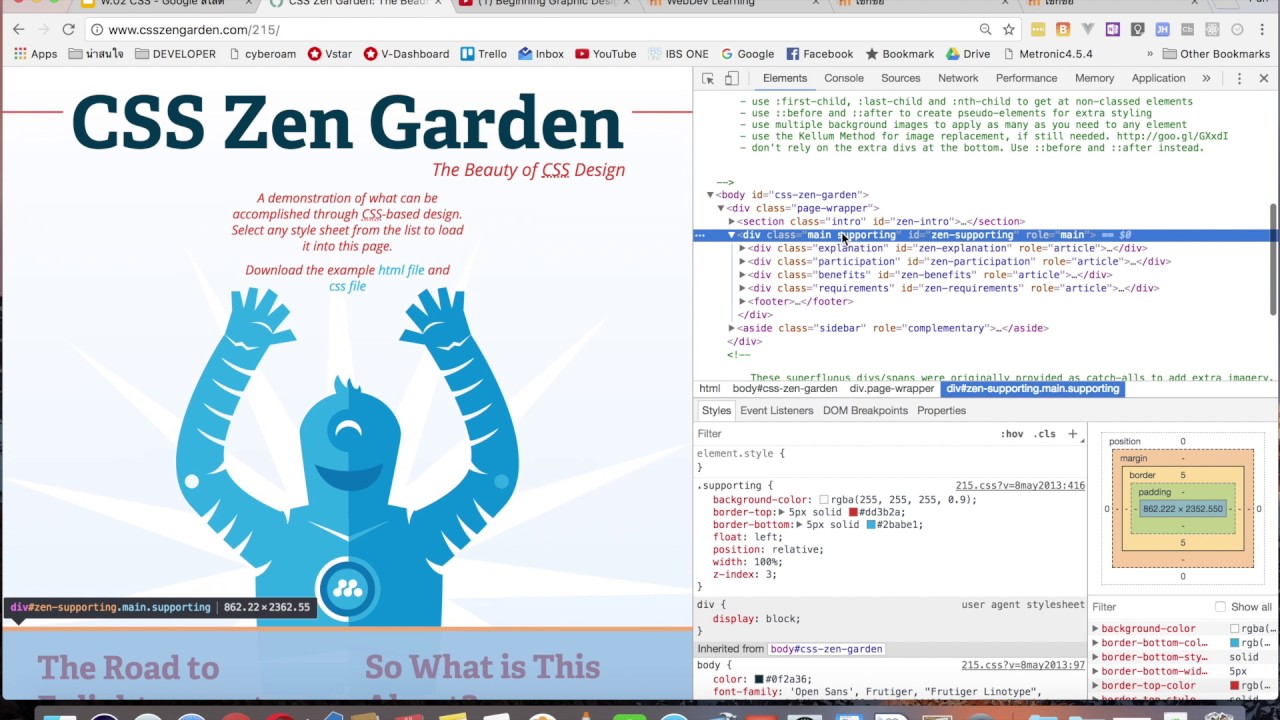Select div.page-wrapper in the breadcrumb

click(892, 389)
